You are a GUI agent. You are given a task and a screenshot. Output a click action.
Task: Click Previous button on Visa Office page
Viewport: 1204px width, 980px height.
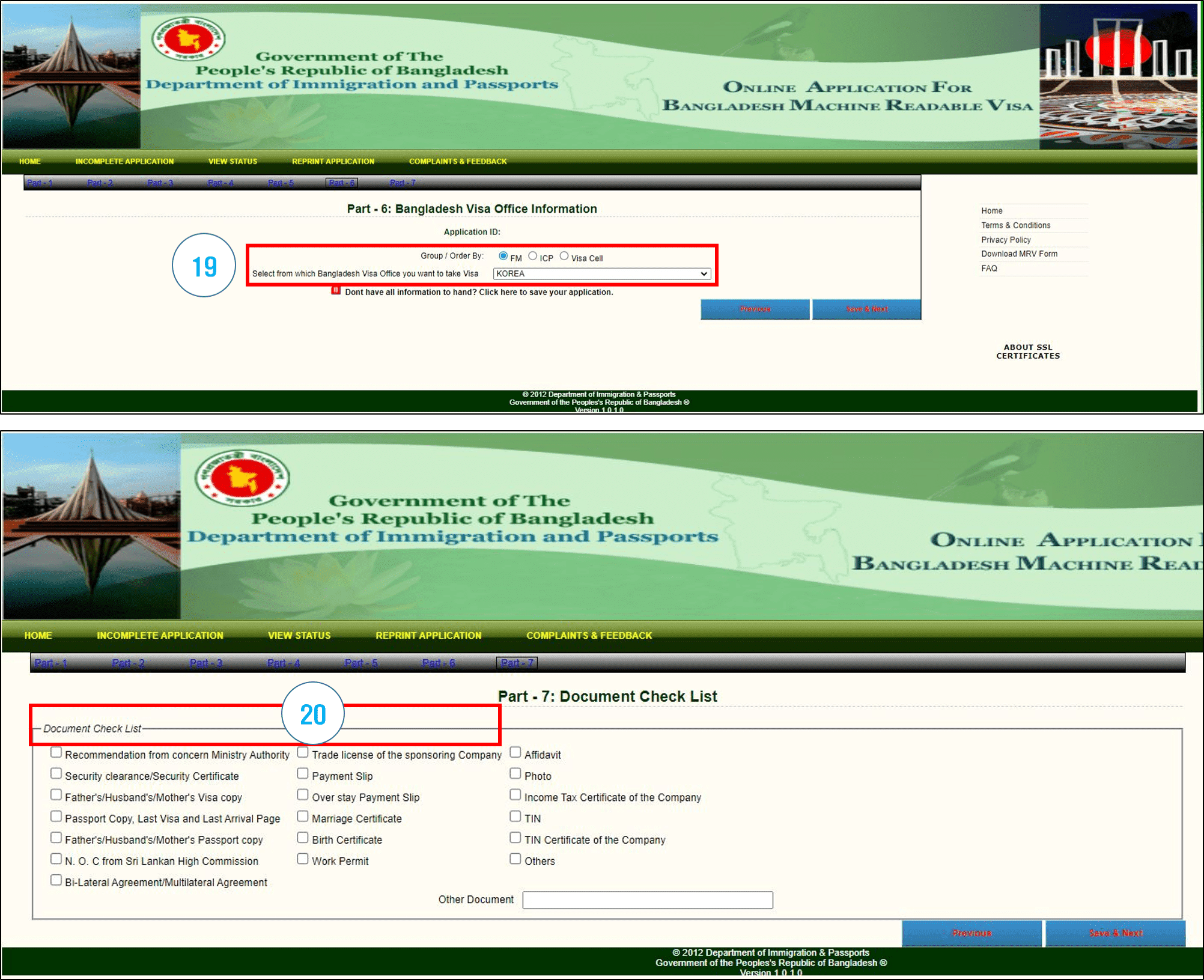click(755, 309)
